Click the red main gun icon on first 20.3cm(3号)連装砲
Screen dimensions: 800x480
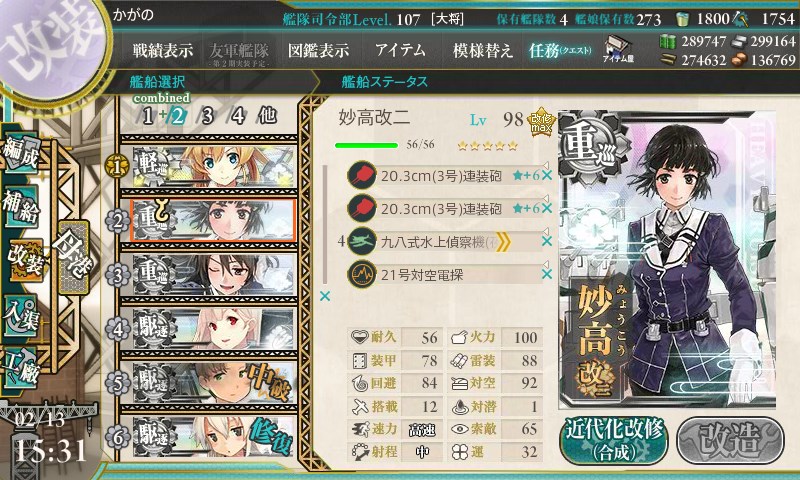click(x=362, y=175)
